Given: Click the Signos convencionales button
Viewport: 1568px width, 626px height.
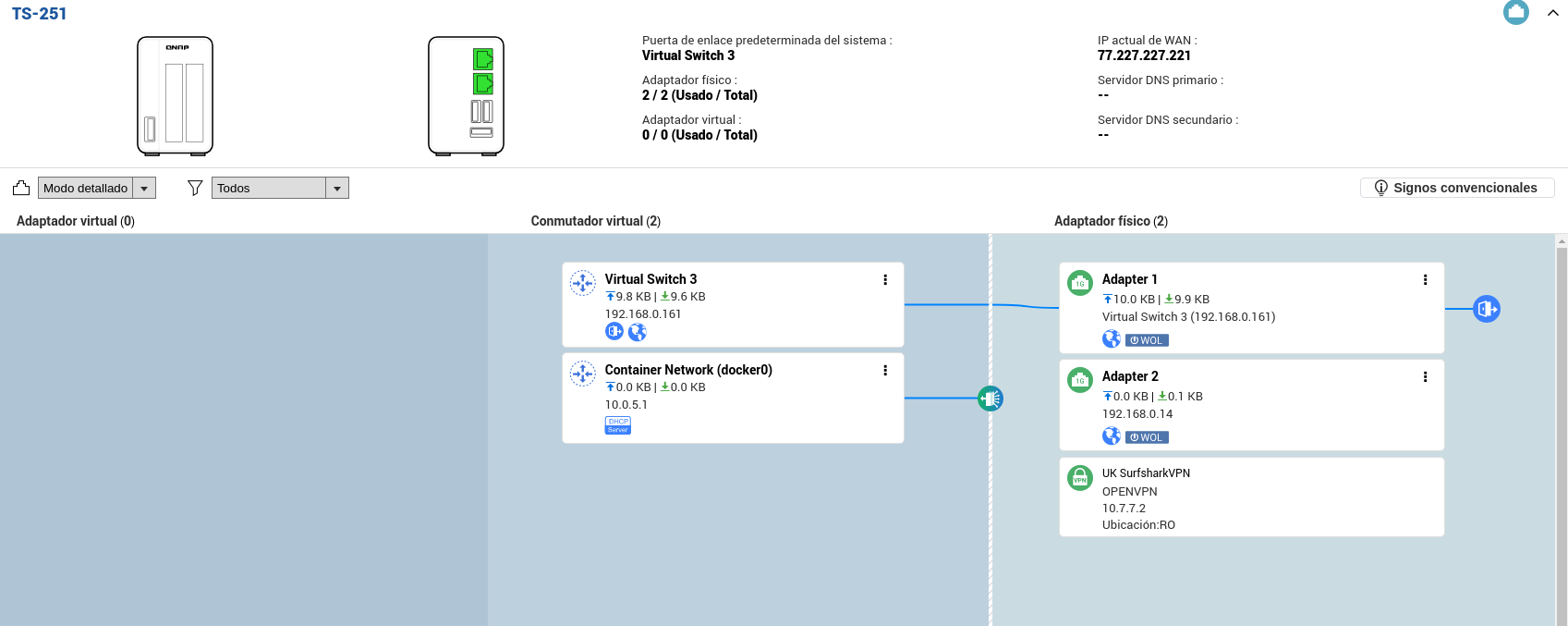Looking at the screenshot, I should click(x=1457, y=188).
